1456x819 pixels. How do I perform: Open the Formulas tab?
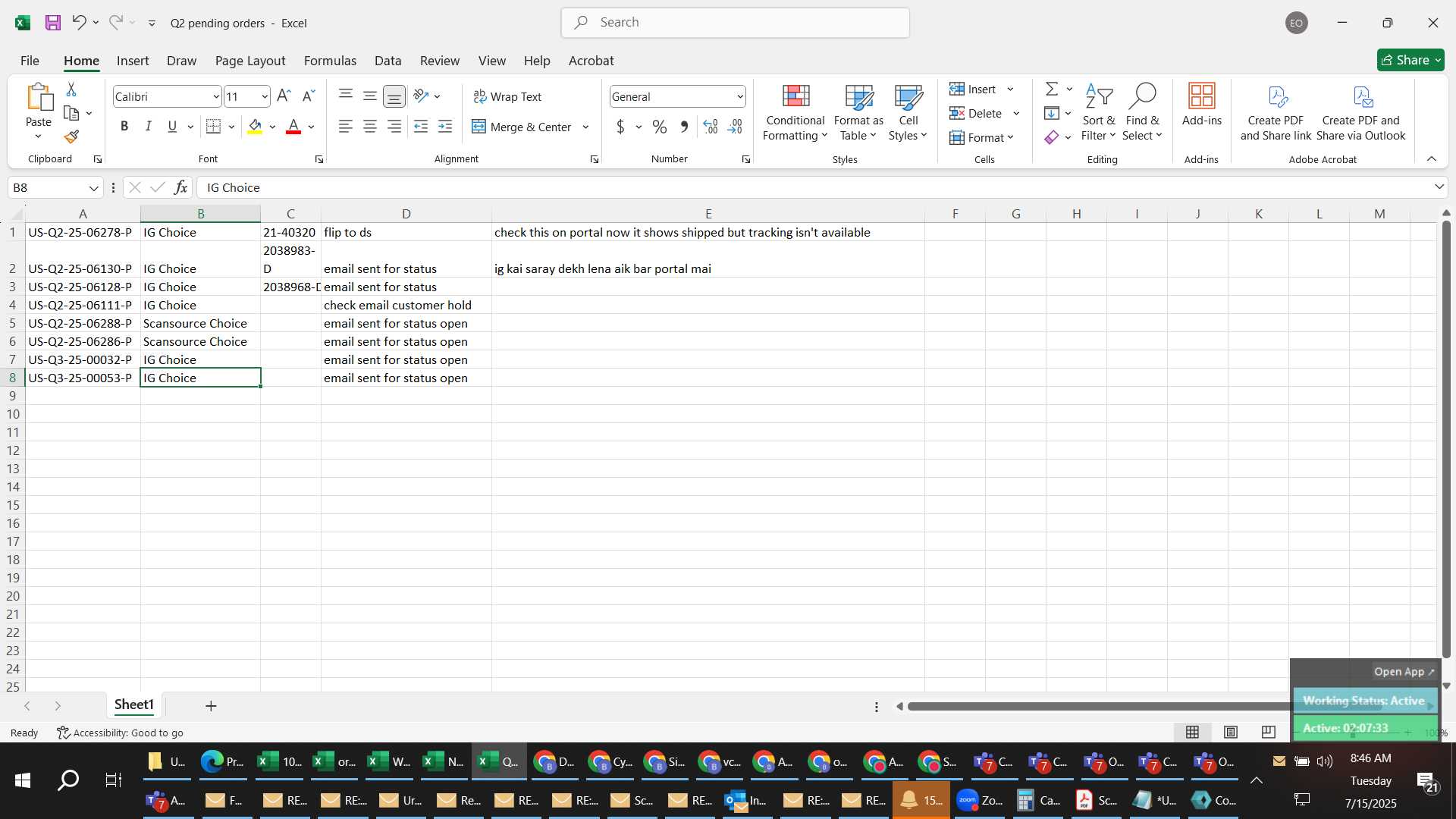pyautogui.click(x=330, y=61)
